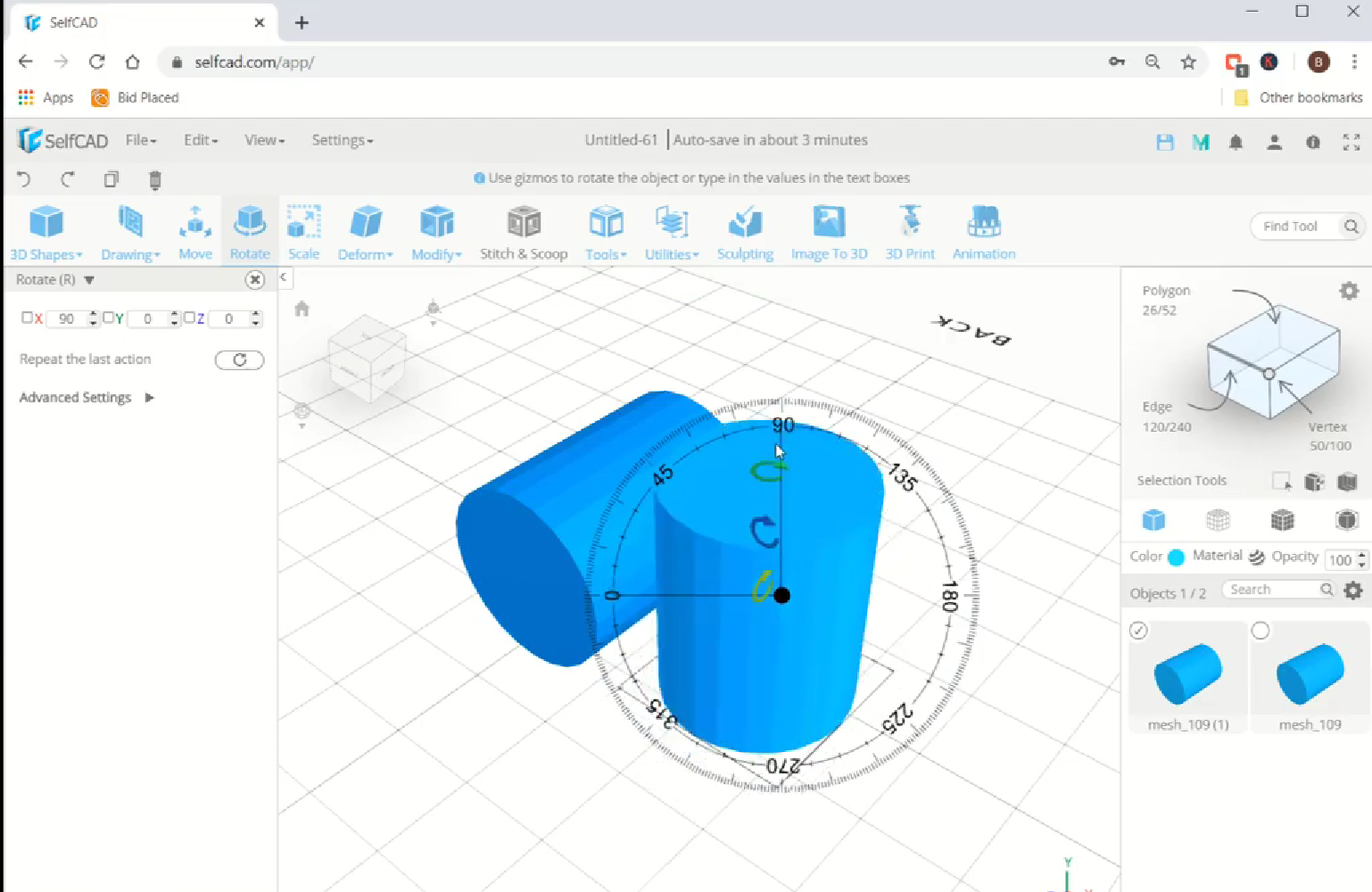This screenshot has width=1372, height=892.
Task: Click the blue rotation gizmo arrow
Action: pyautogui.click(x=764, y=533)
